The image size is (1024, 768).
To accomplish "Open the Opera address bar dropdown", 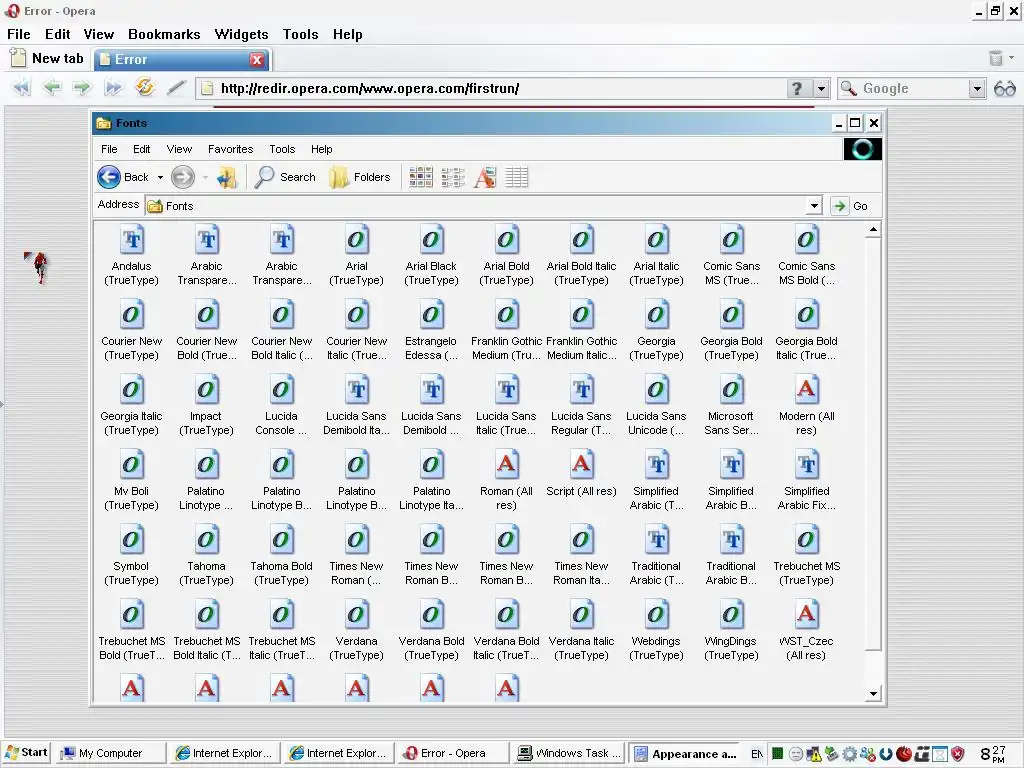I will click(821, 88).
